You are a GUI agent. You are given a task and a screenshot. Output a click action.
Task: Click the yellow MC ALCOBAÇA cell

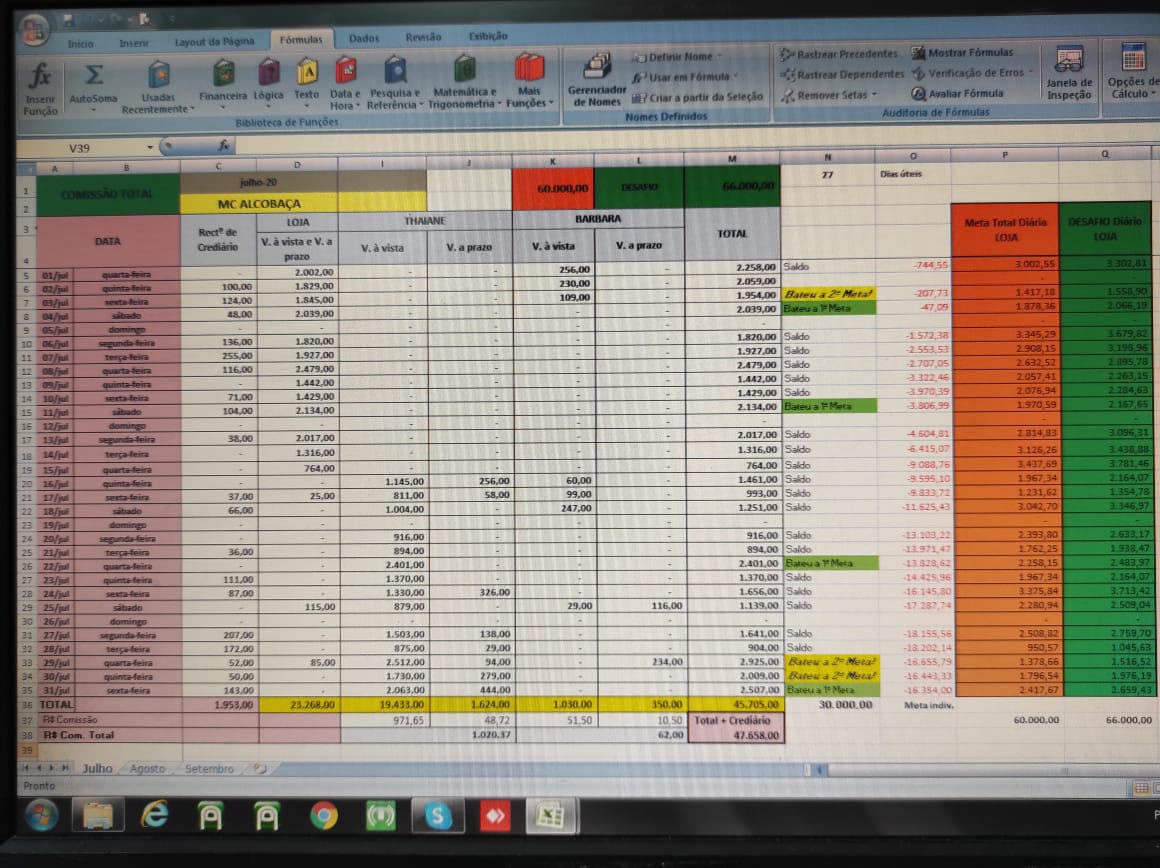(x=258, y=204)
